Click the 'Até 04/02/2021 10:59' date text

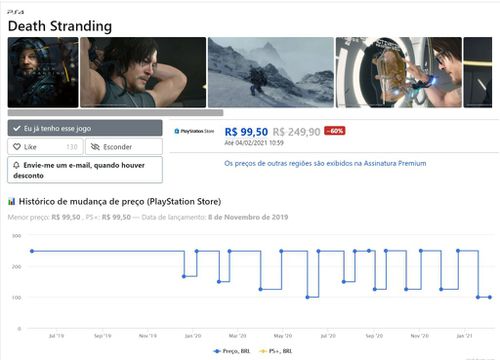(254, 143)
